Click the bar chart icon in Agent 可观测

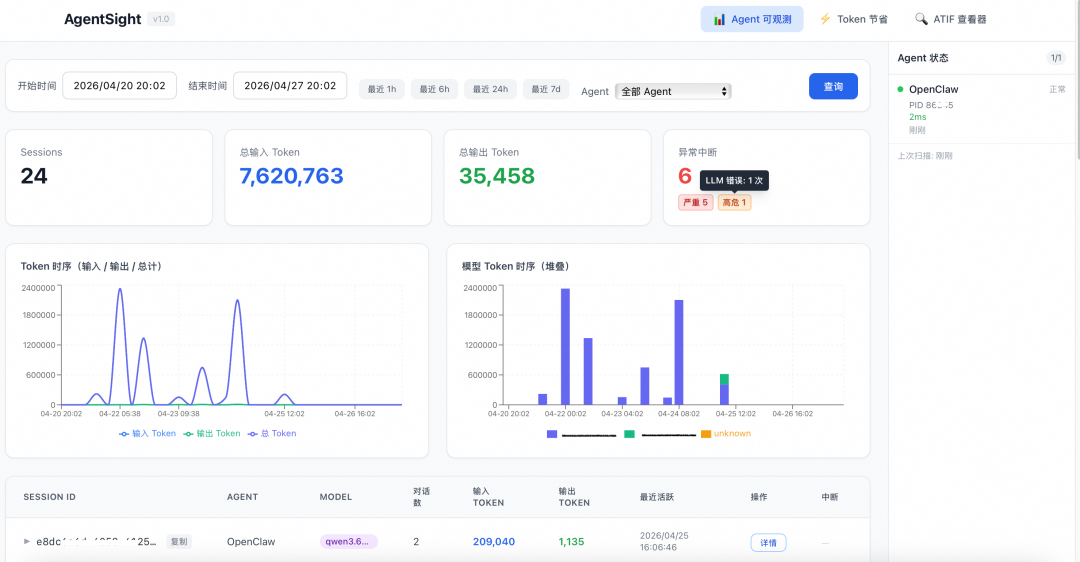[x=719, y=19]
